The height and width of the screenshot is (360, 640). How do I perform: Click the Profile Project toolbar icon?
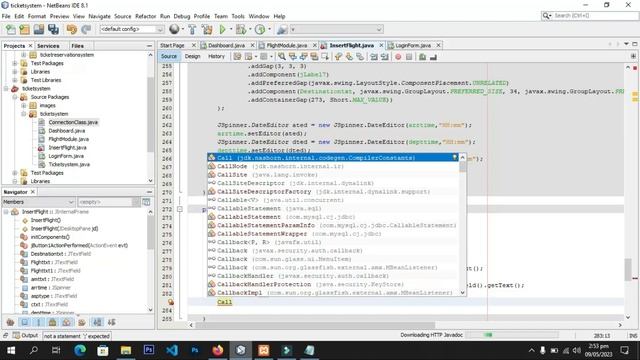click(x=260, y=29)
